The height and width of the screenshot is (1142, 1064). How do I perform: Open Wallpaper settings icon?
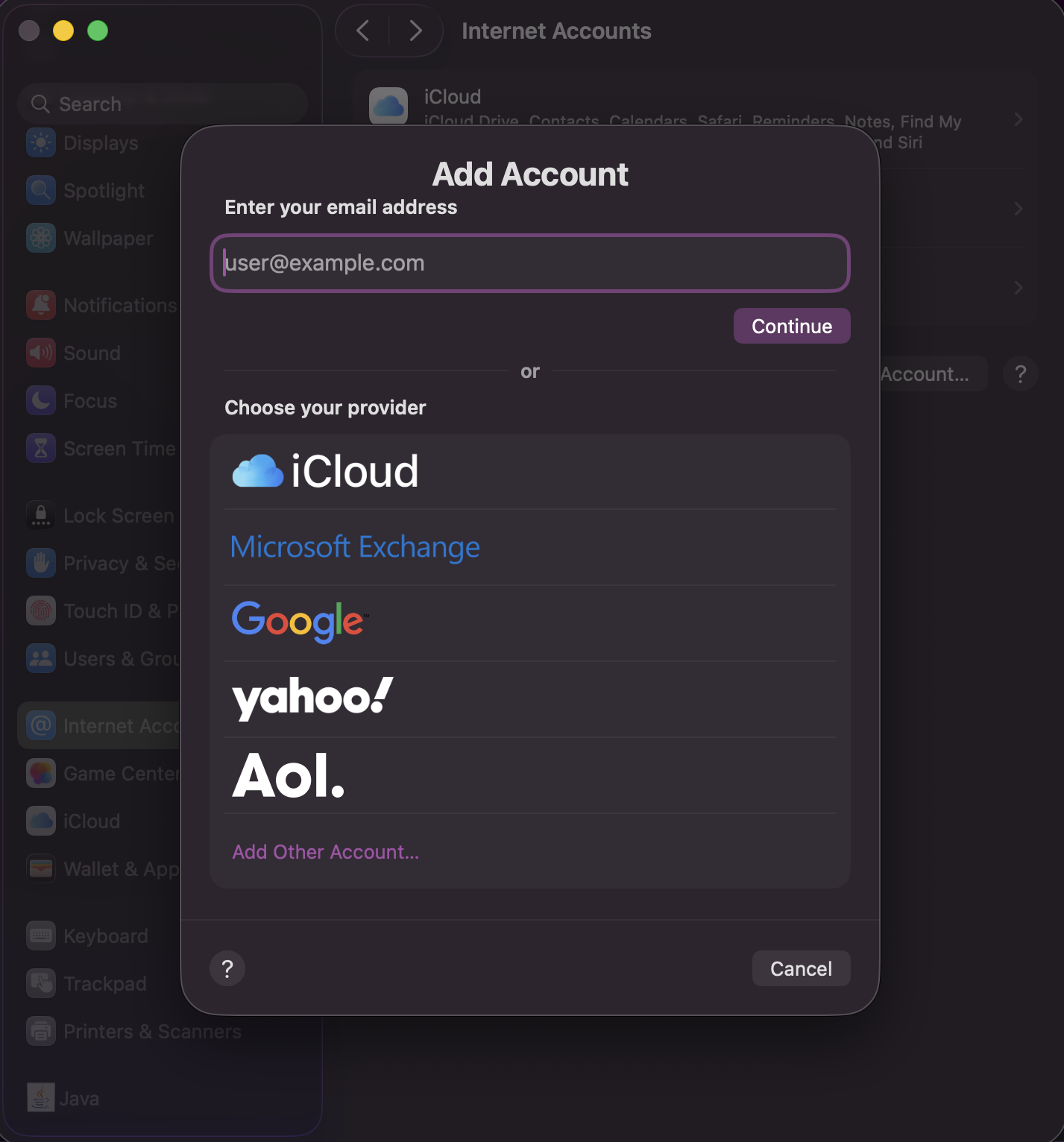41,238
